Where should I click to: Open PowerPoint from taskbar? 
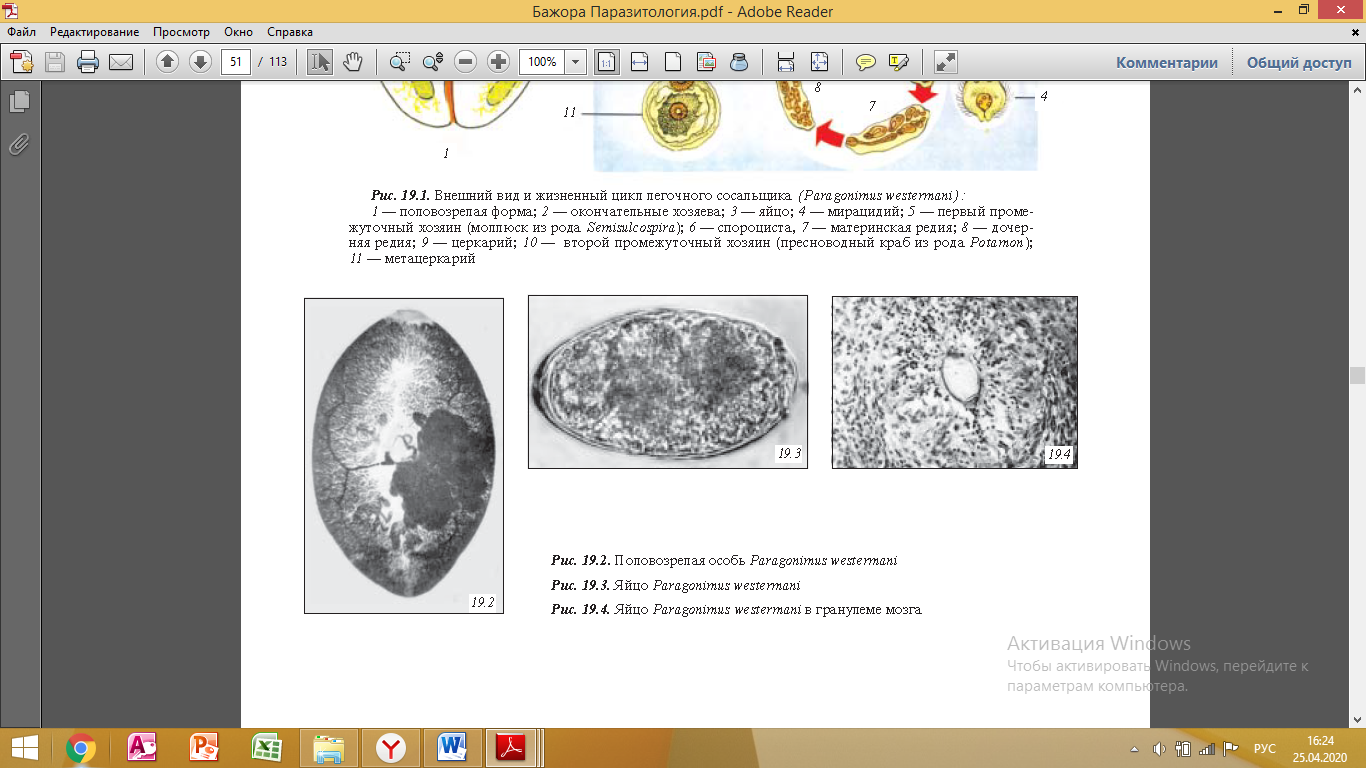[x=204, y=748]
